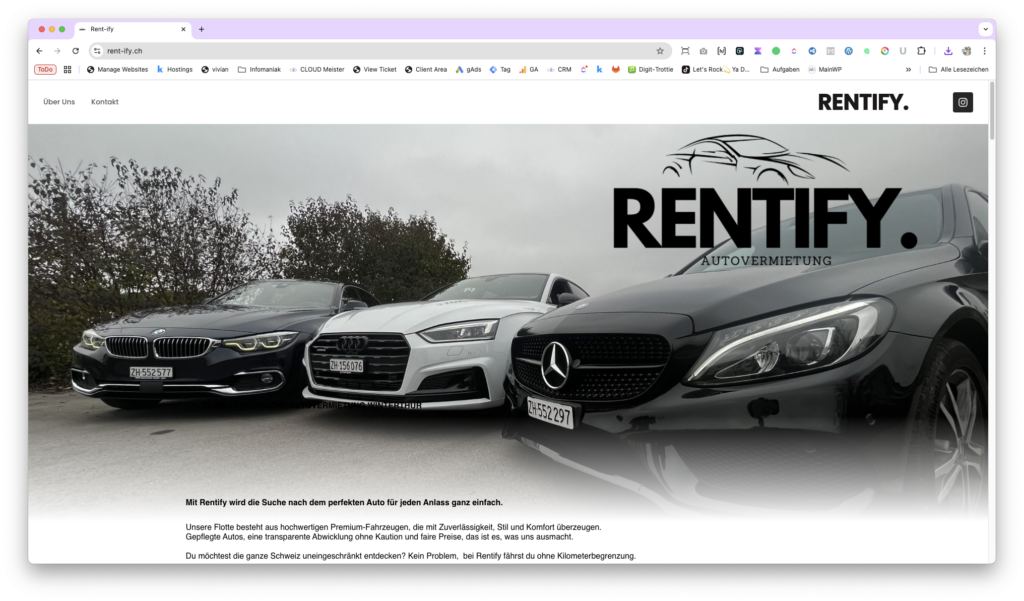Image resolution: width=1024 pixels, height=601 pixels.
Task: Open the Aufgaben bookmarks folder
Action: 780,69
